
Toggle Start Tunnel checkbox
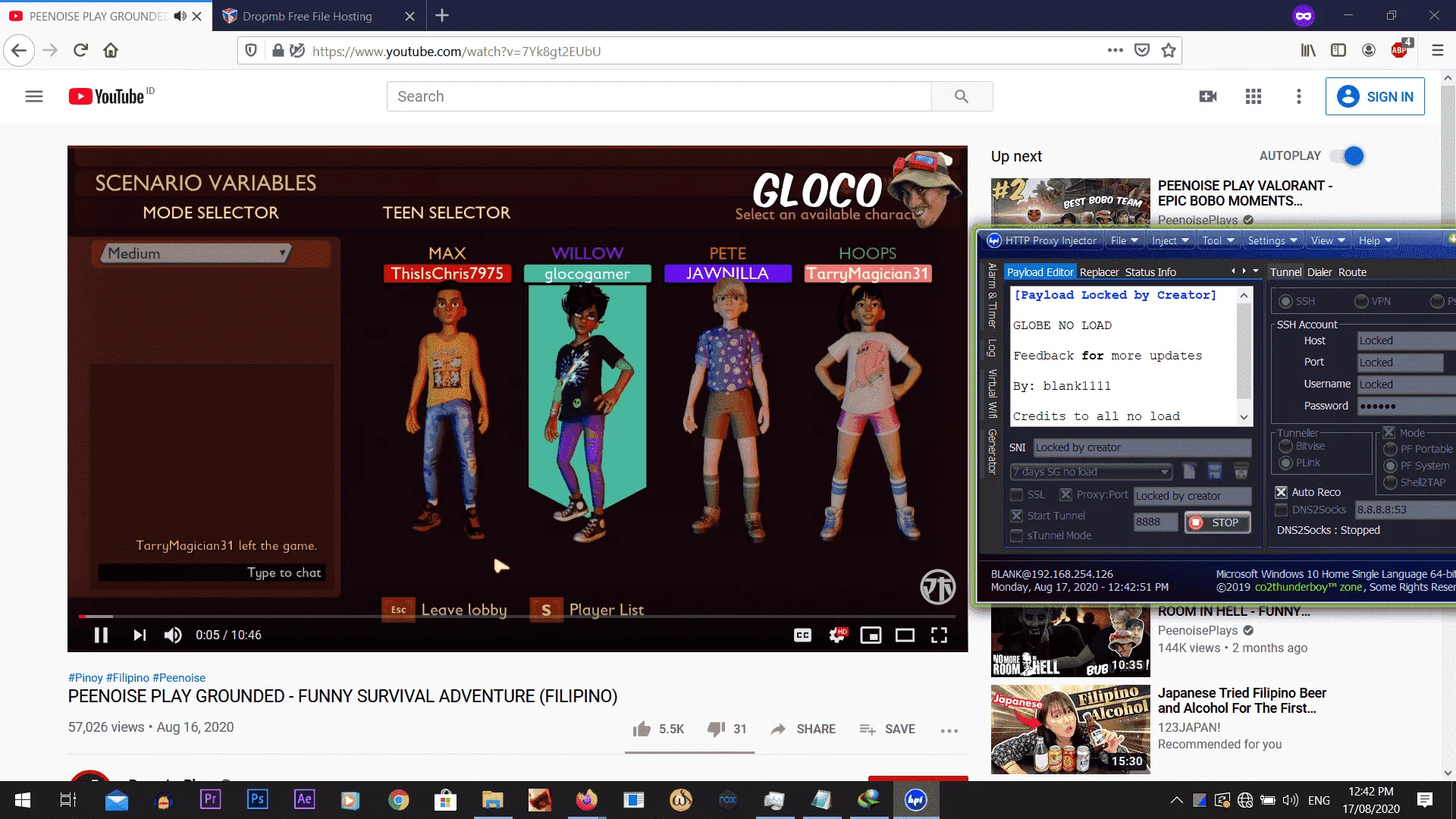click(1017, 516)
